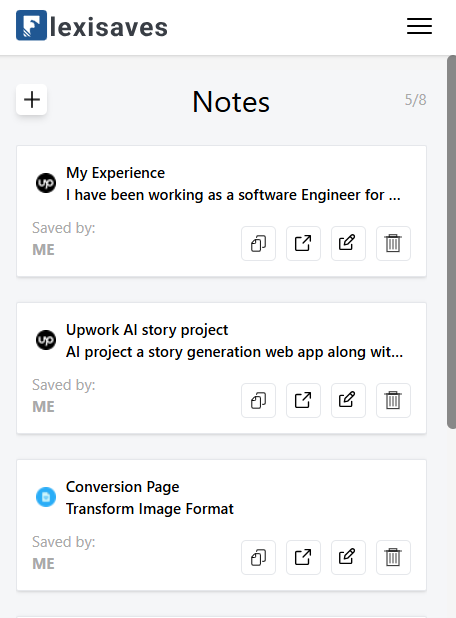Click the Flexisaves logo

pos(92,26)
